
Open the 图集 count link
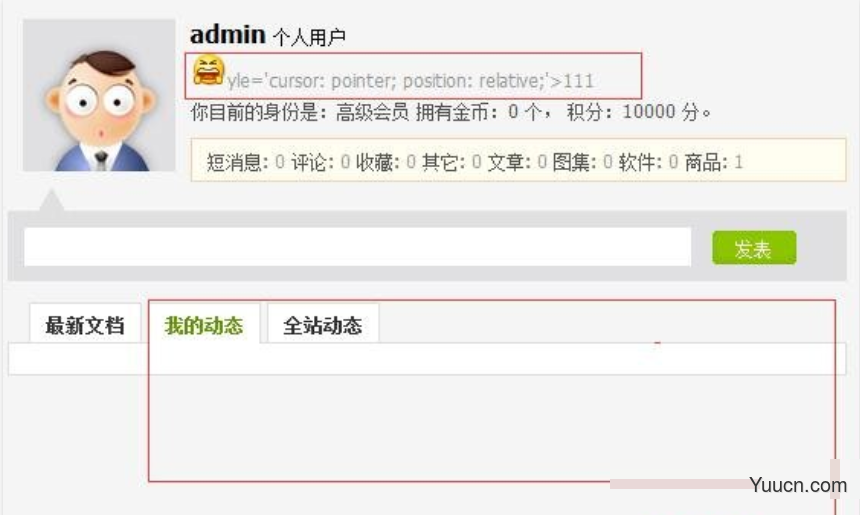[607, 162]
